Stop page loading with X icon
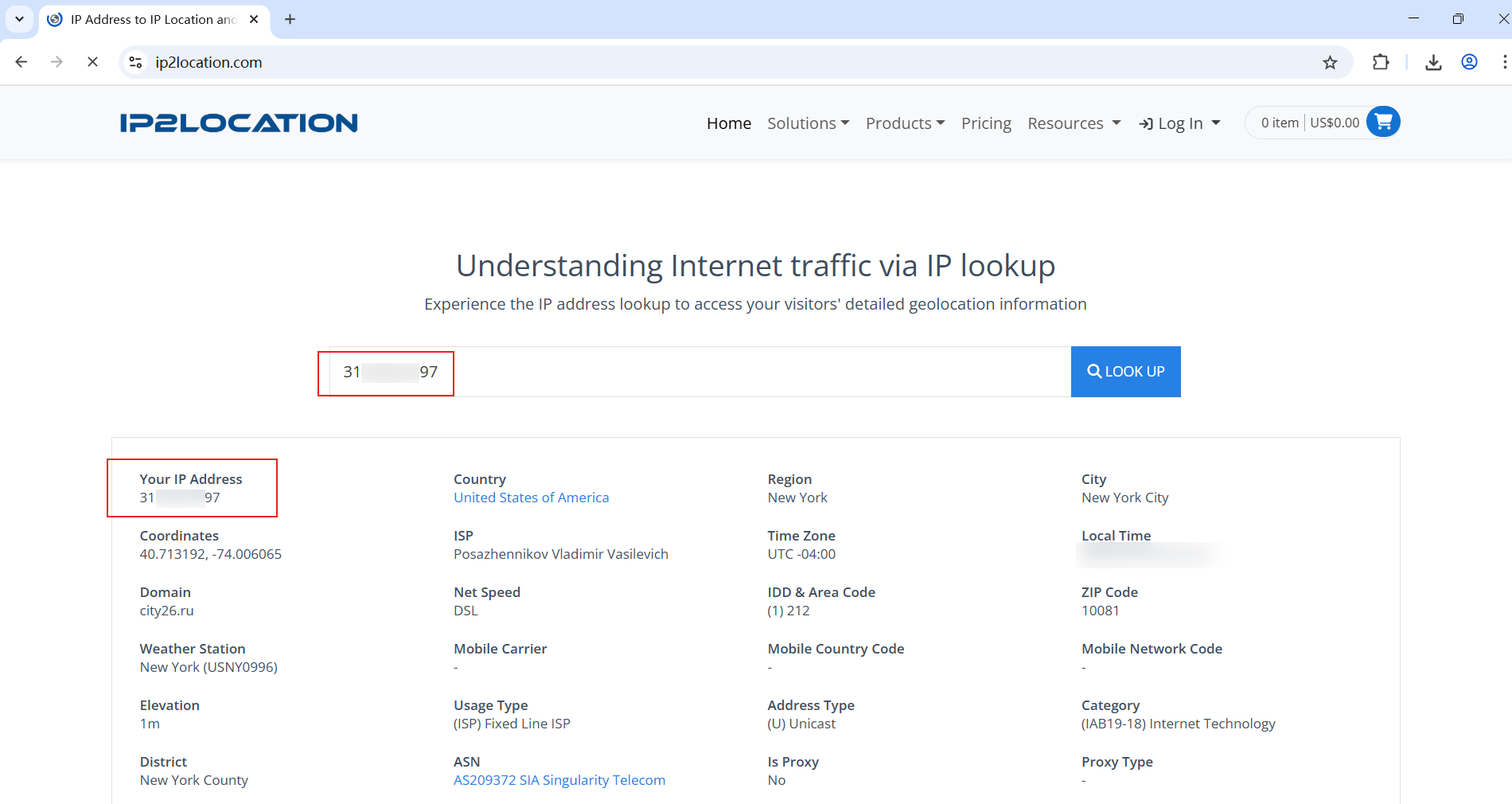1512x804 pixels. tap(92, 62)
